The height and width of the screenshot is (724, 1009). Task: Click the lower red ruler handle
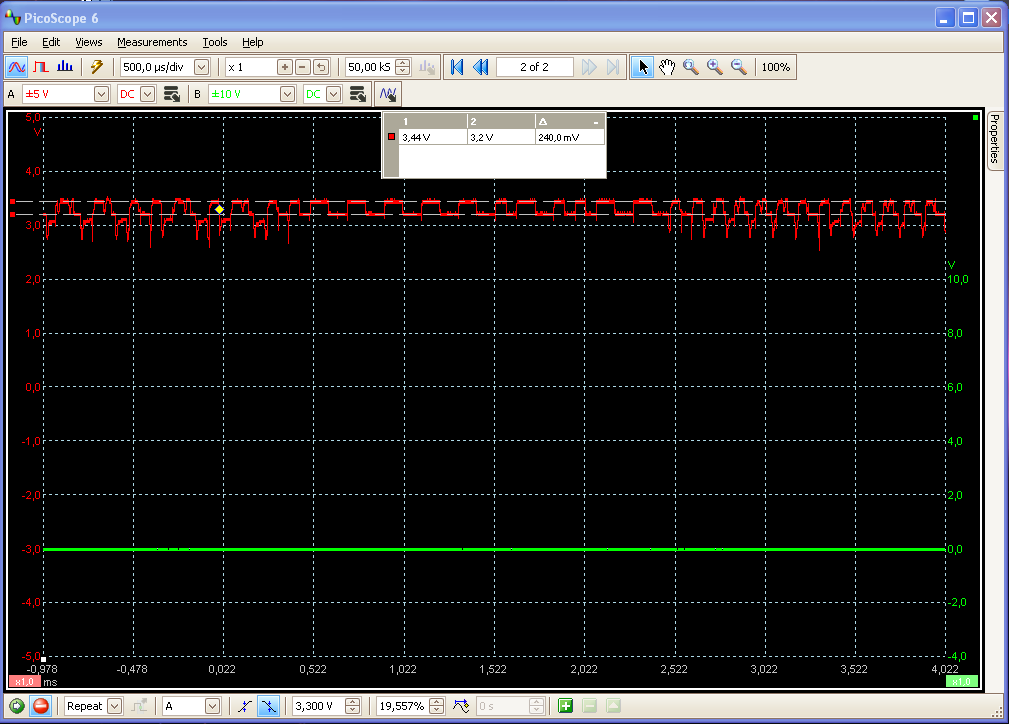pos(12,214)
